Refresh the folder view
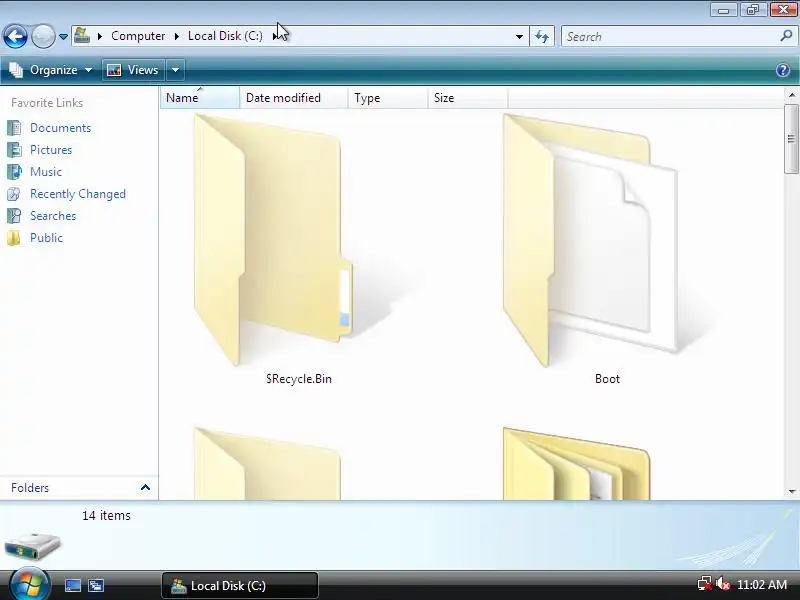The image size is (800, 600). click(x=542, y=36)
